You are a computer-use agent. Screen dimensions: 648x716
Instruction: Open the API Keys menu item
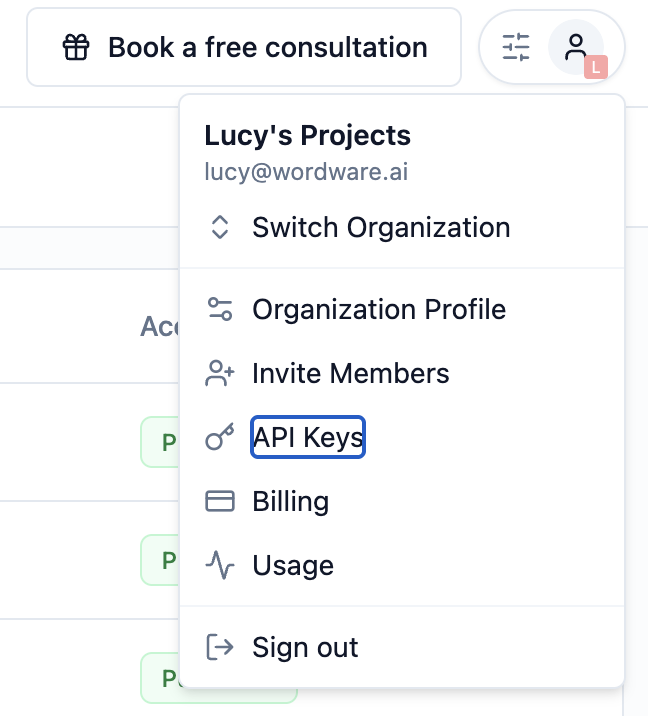tap(308, 437)
